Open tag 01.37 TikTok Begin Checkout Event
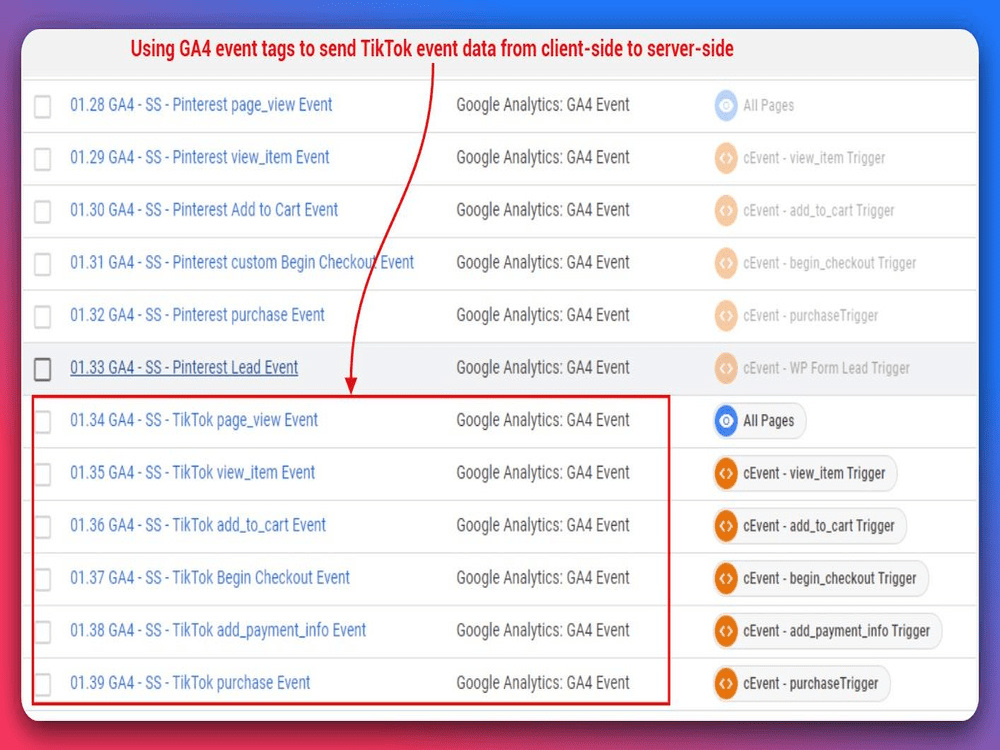This screenshot has width=1000, height=750. pos(210,578)
